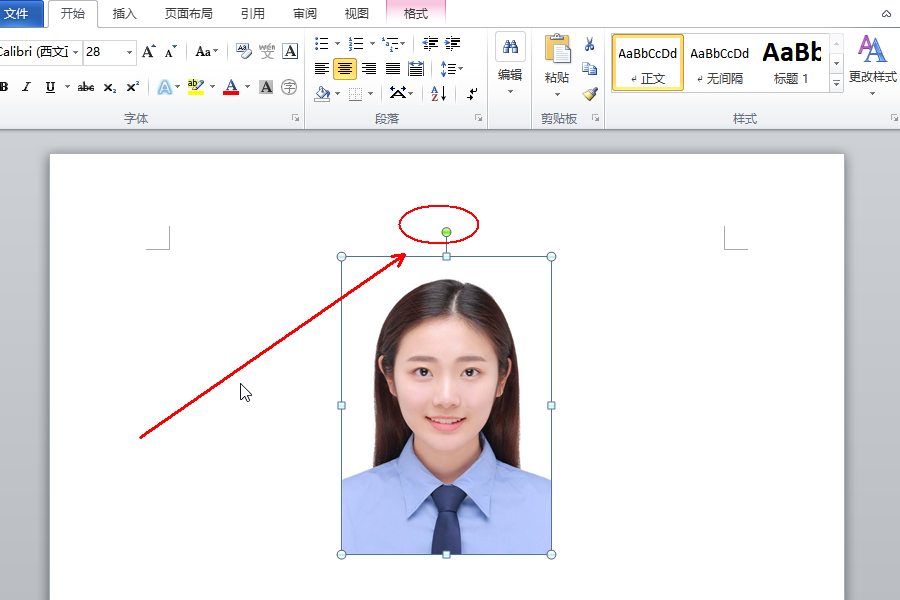
Task: Toggle strikethrough formatting
Action: tap(86, 87)
